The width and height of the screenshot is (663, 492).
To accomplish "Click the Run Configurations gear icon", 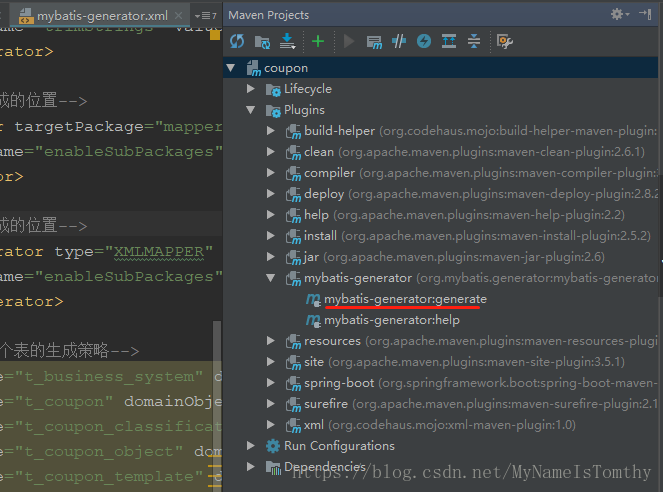I will point(273,446).
